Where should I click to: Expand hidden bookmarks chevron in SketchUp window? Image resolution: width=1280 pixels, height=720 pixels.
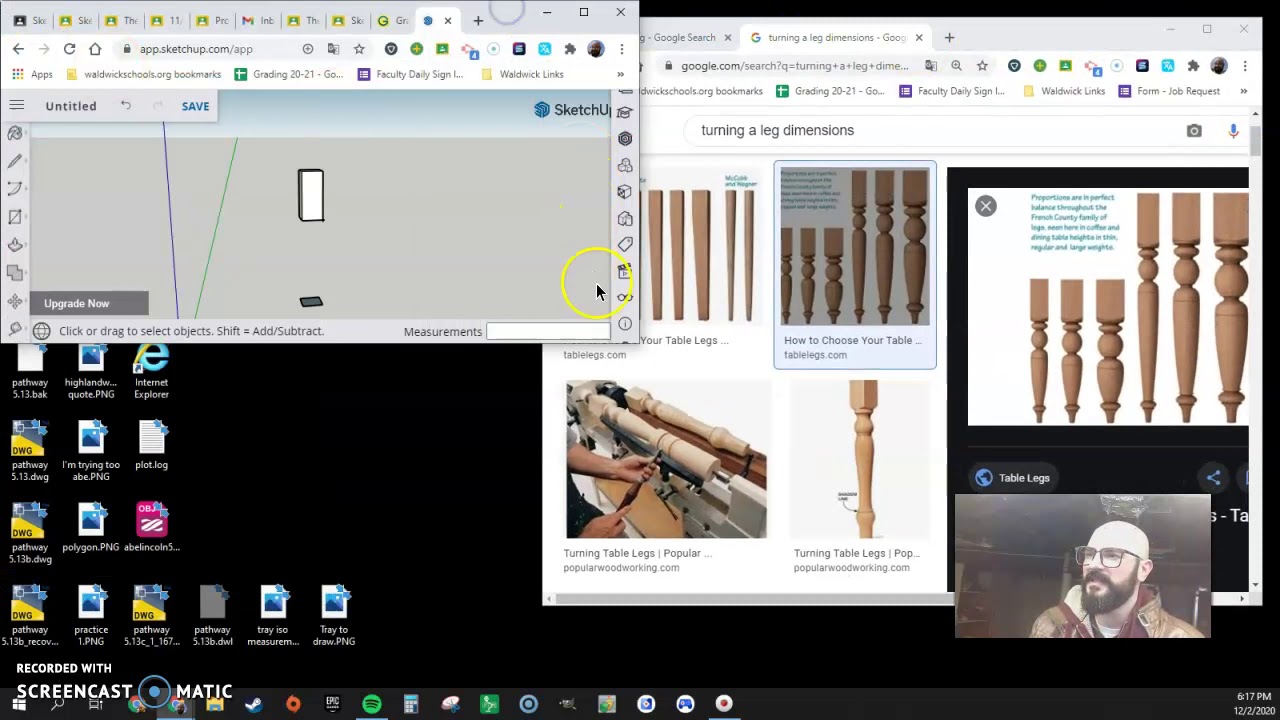[x=620, y=74]
